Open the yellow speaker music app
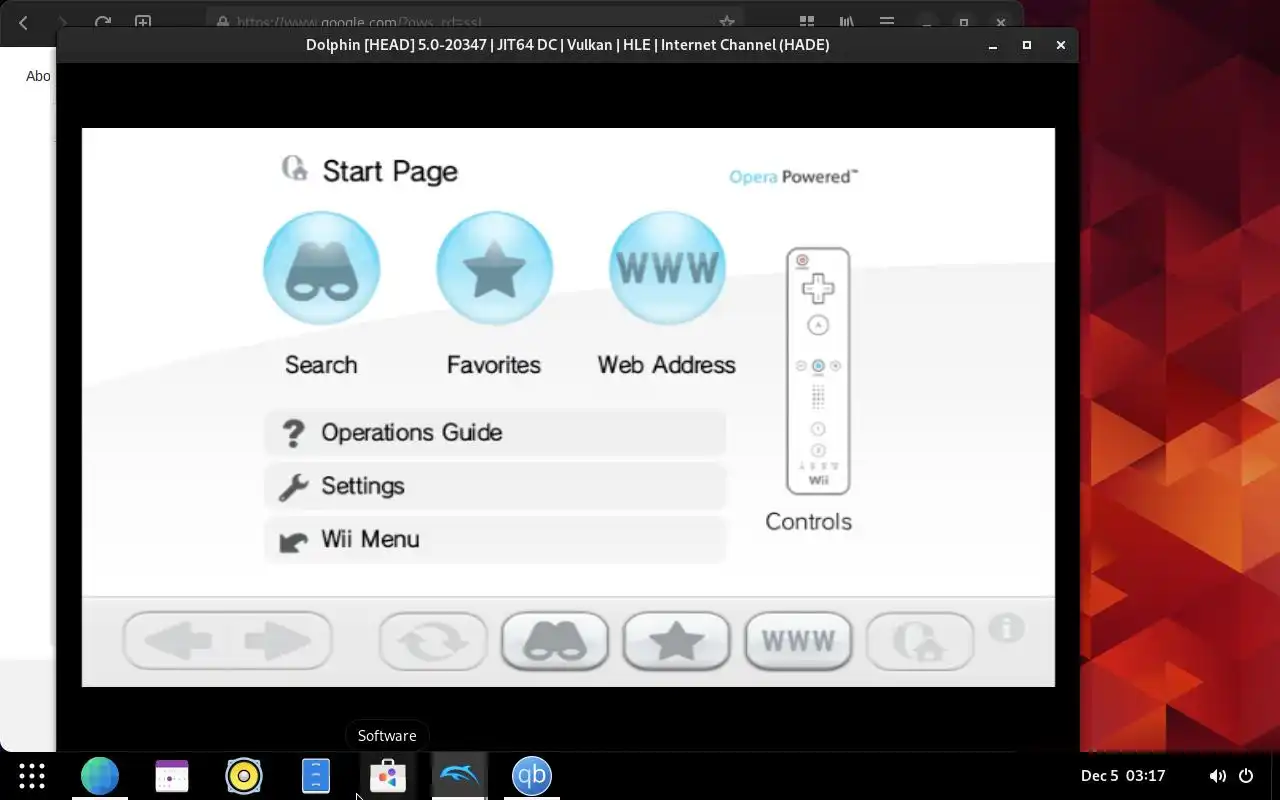 (244, 776)
